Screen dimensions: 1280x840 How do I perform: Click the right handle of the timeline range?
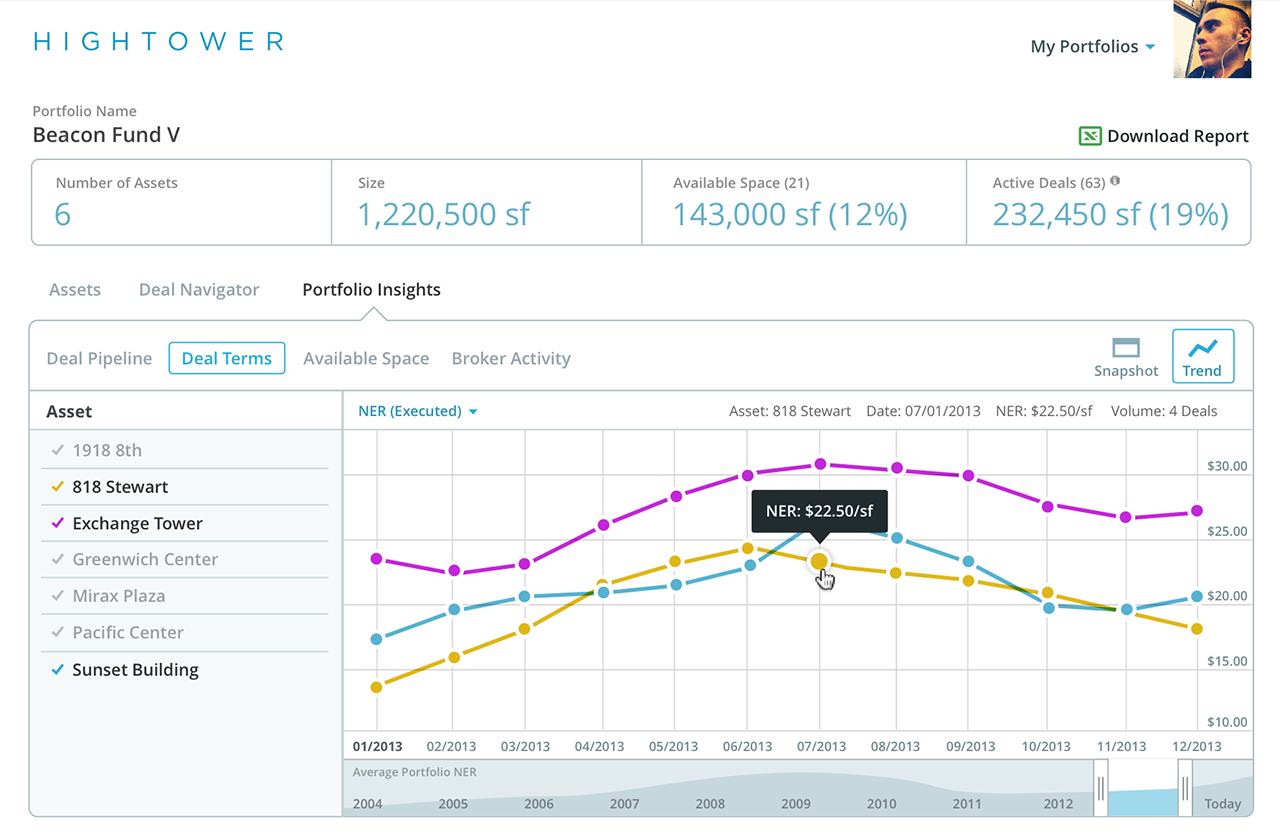(x=1185, y=788)
